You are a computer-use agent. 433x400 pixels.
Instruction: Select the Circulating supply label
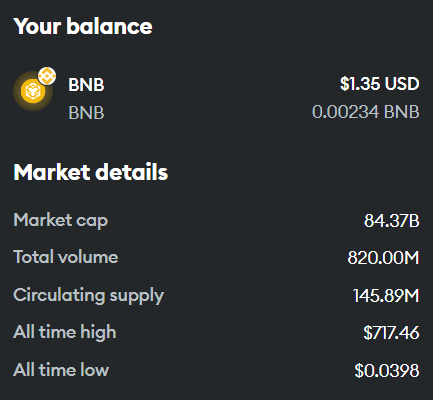(89, 296)
